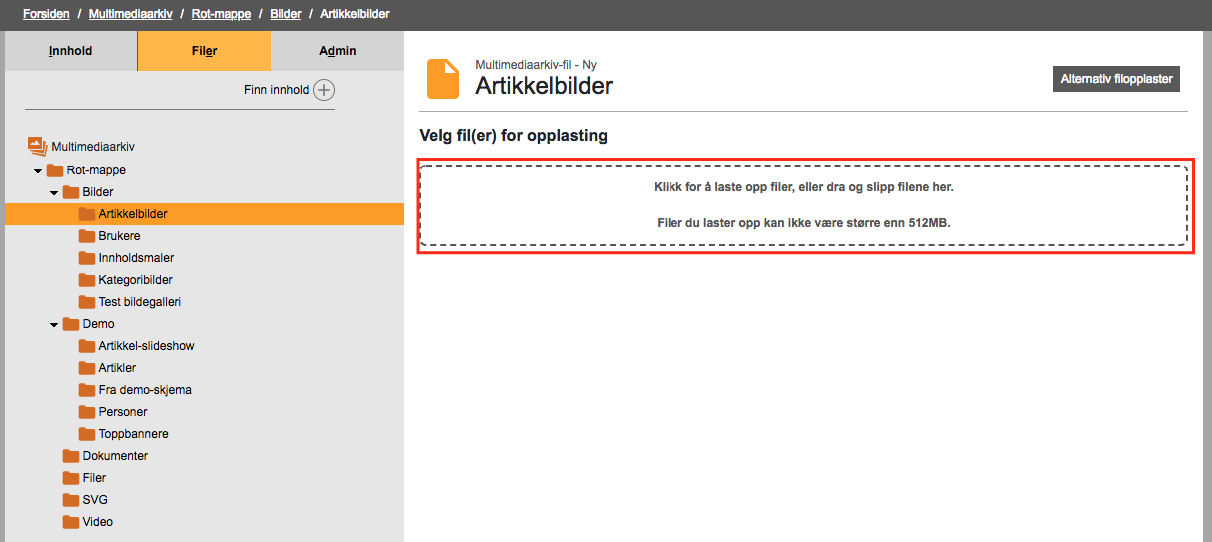Switch to the Admin tab

tap(338, 51)
